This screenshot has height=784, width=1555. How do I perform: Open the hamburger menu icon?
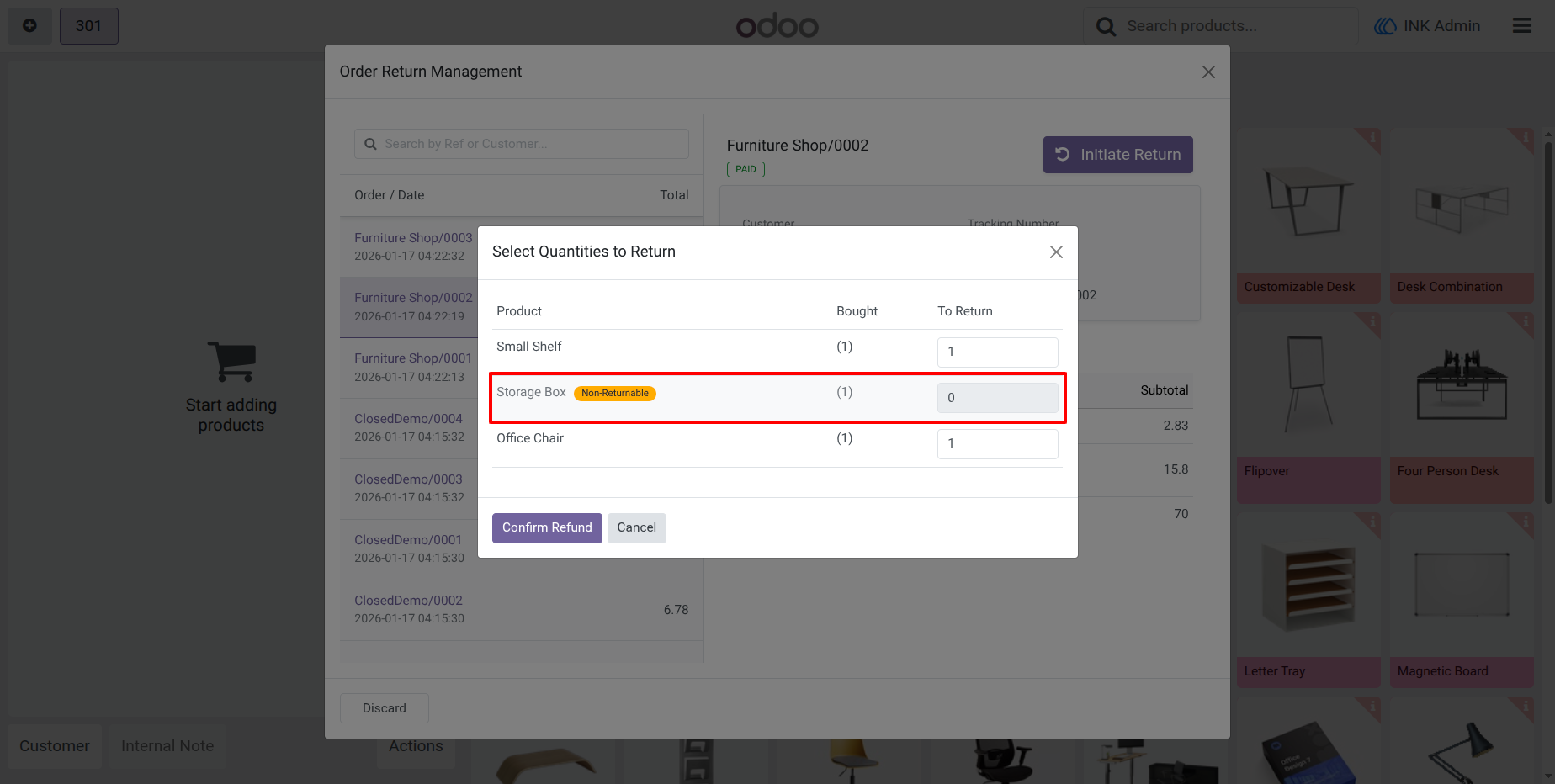coord(1521,26)
